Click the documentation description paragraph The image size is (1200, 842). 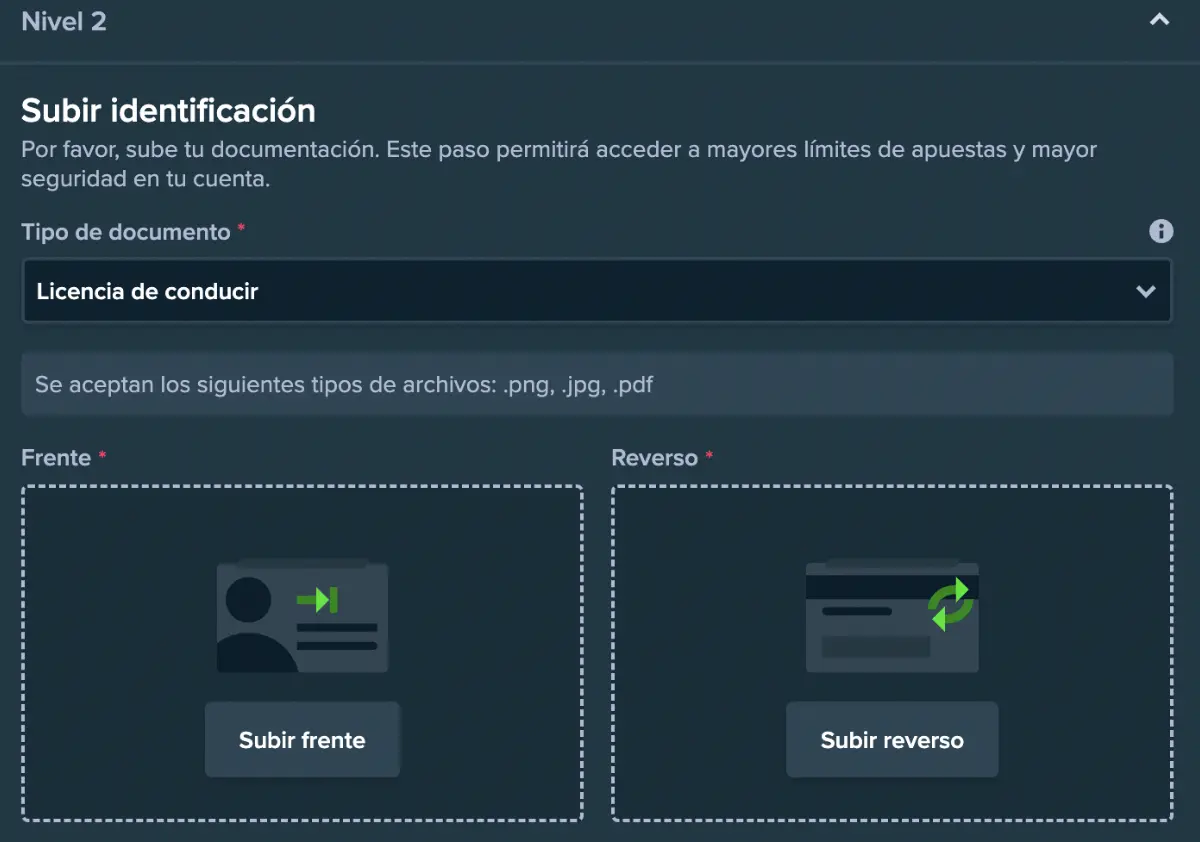[x=558, y=165]
